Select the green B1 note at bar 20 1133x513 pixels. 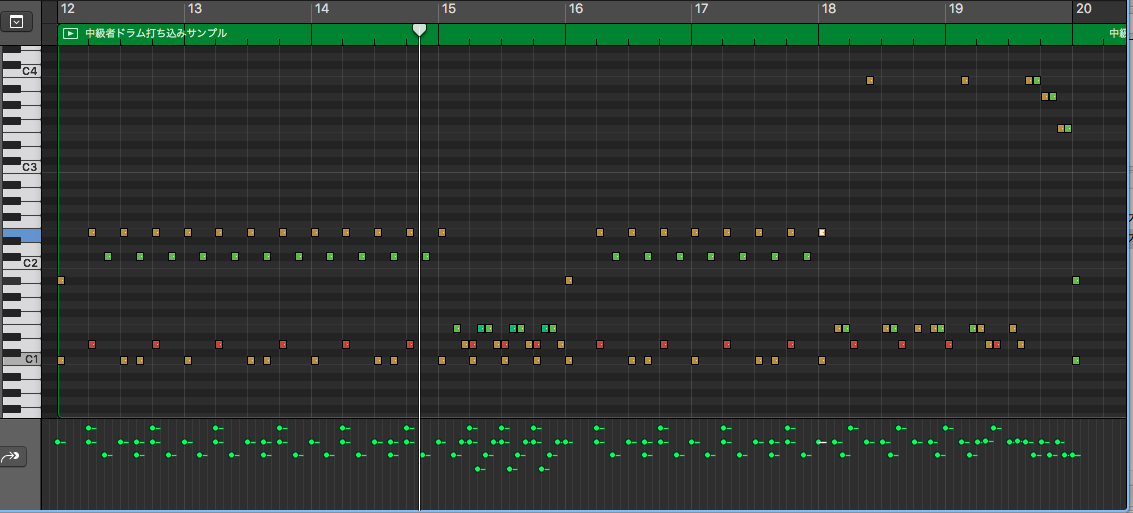[1076, 280]
